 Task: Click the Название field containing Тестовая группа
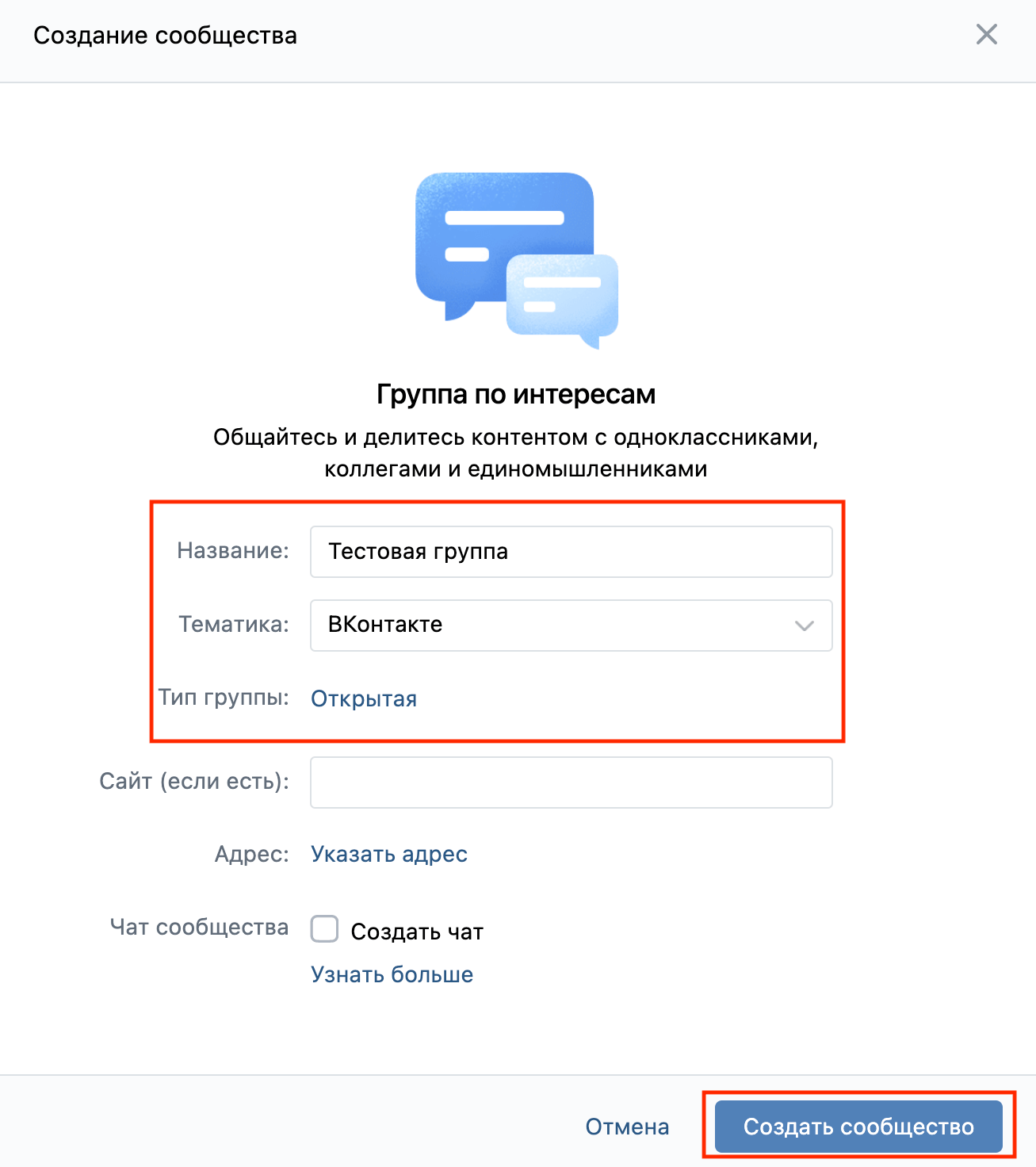571,552
